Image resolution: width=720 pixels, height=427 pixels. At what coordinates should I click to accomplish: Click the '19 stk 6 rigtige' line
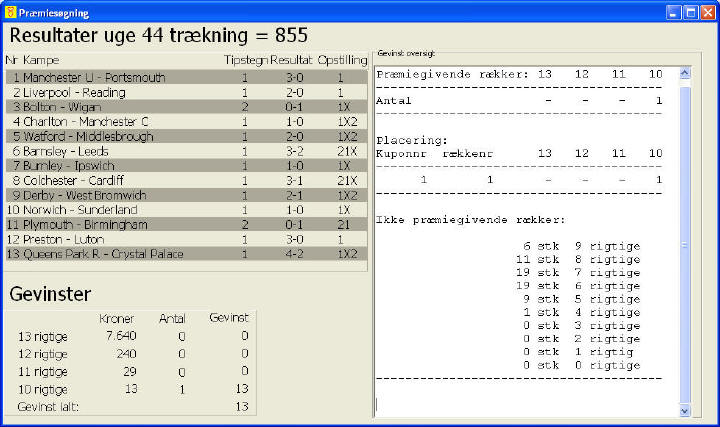[x=578, y=286]
